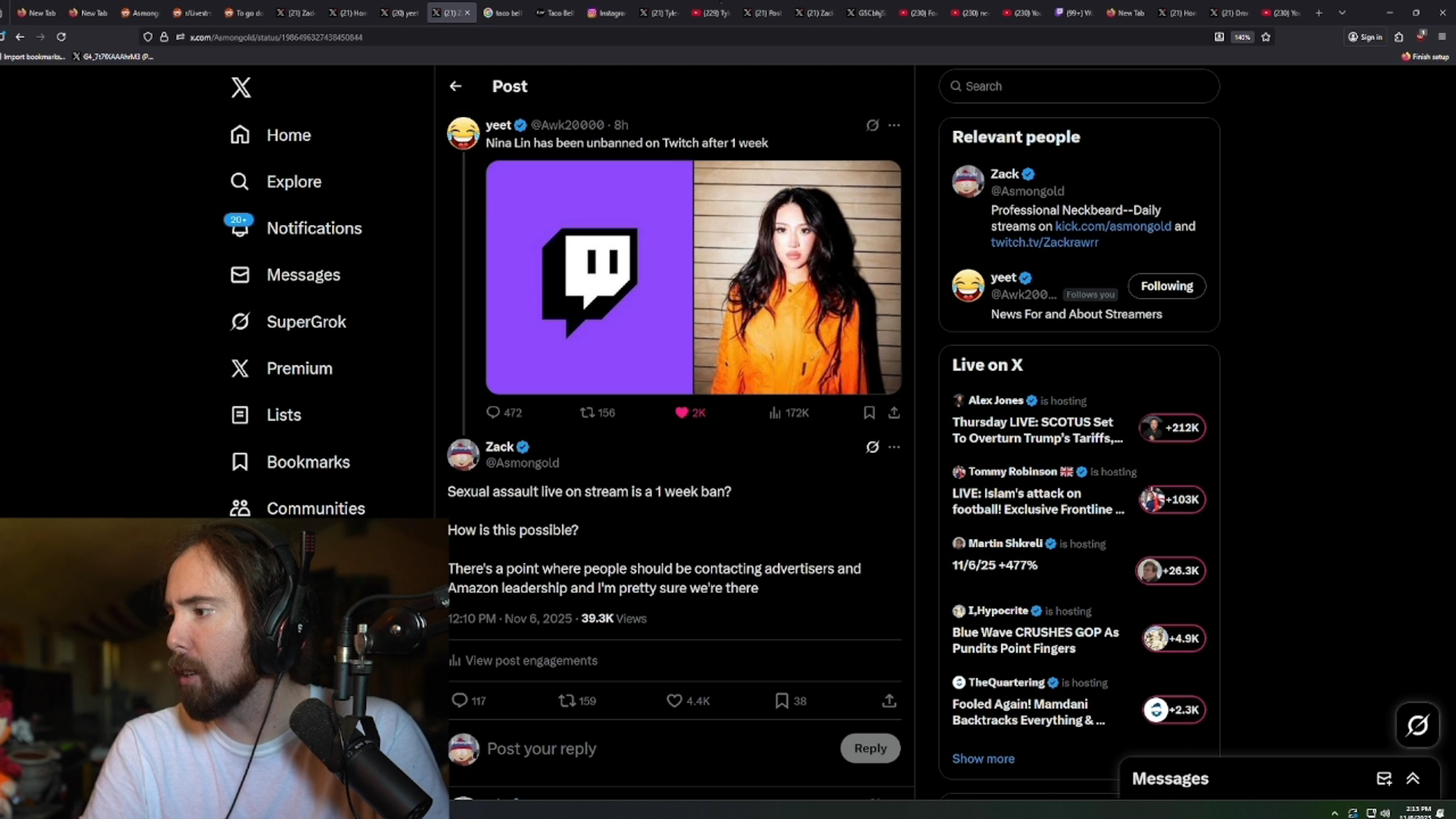Screen dimensions: 1456x819
Task: Click the Search X input field
Action: point(1078,86)
